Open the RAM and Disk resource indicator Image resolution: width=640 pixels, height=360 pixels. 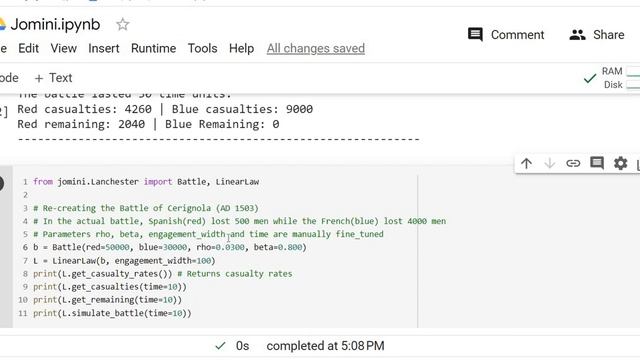tap(620, 78)
